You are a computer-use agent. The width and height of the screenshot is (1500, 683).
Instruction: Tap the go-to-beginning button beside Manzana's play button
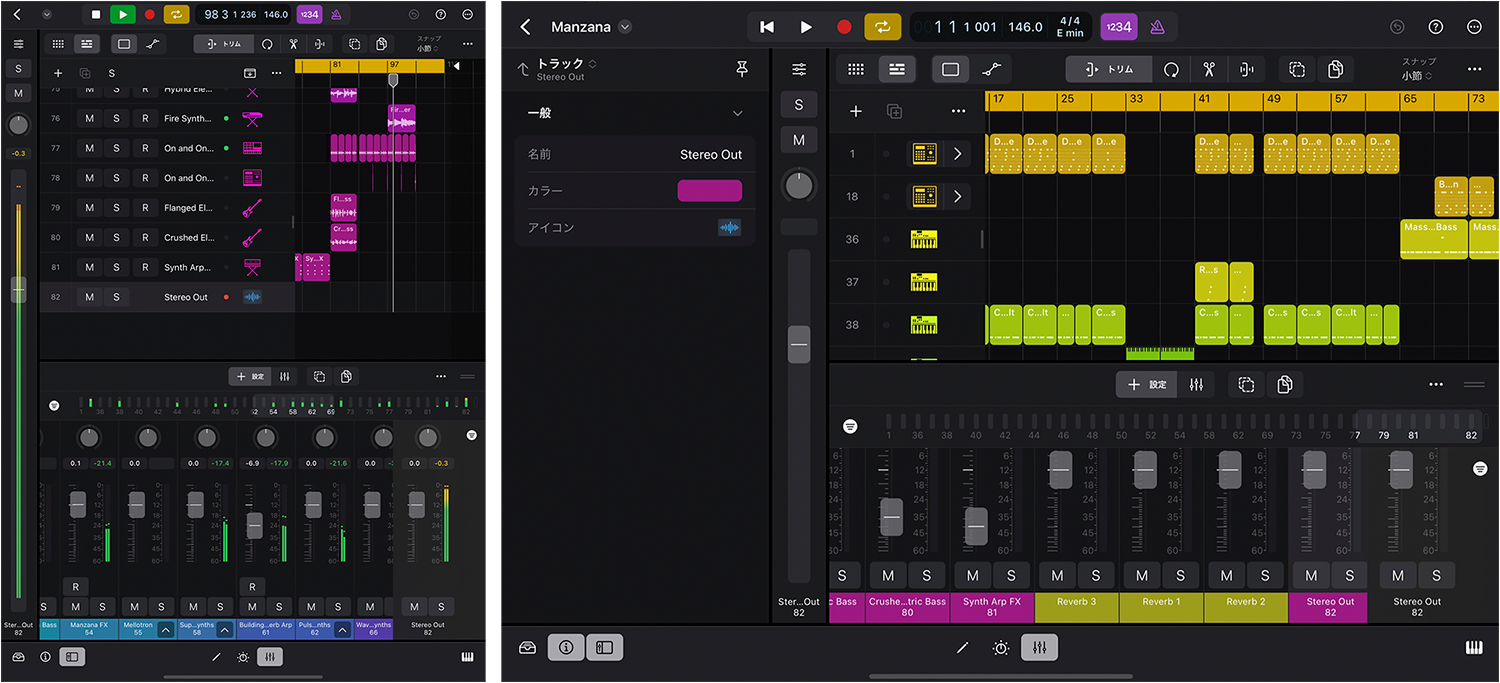tap(767, 27)
